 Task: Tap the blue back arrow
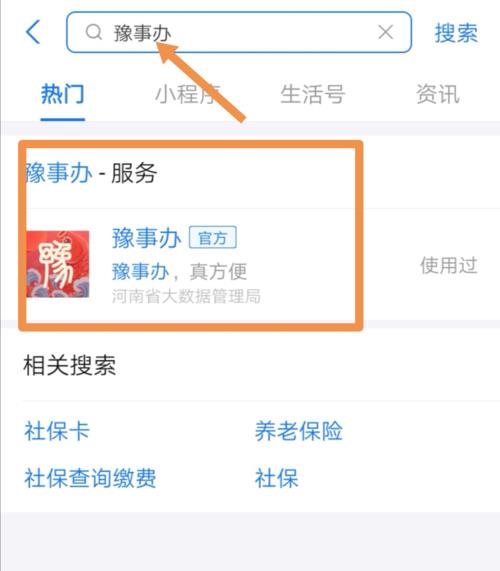(33, 32)
